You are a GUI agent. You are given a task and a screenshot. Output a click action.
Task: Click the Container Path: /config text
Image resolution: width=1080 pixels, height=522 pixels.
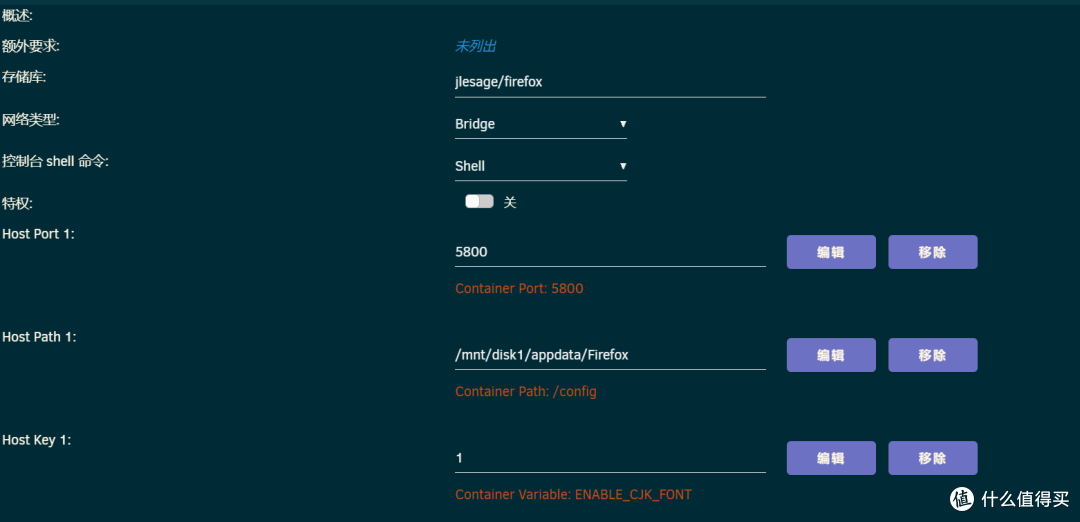525,391
